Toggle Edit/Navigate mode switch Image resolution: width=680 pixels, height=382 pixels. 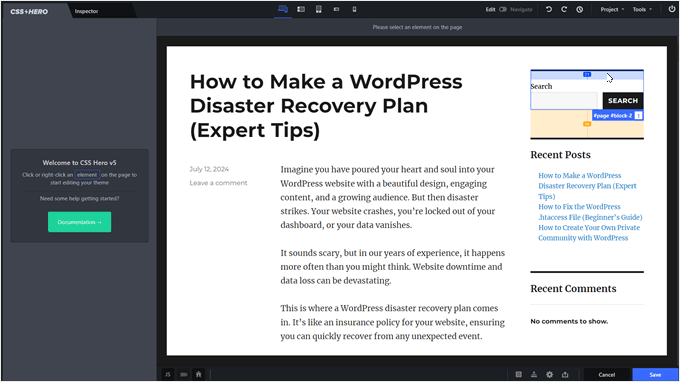click(x=503, y=9)
